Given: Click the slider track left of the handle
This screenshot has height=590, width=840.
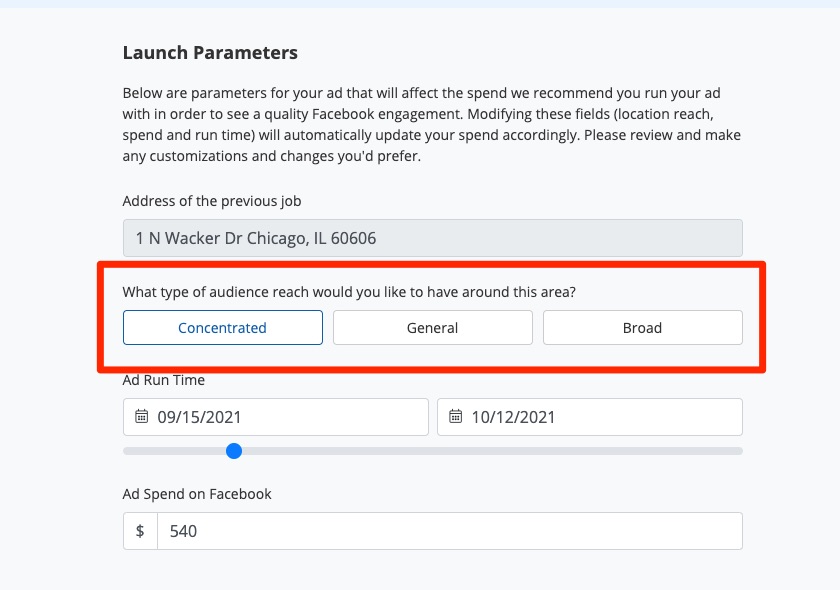Looking at the screenshot, I should (175, 451).
